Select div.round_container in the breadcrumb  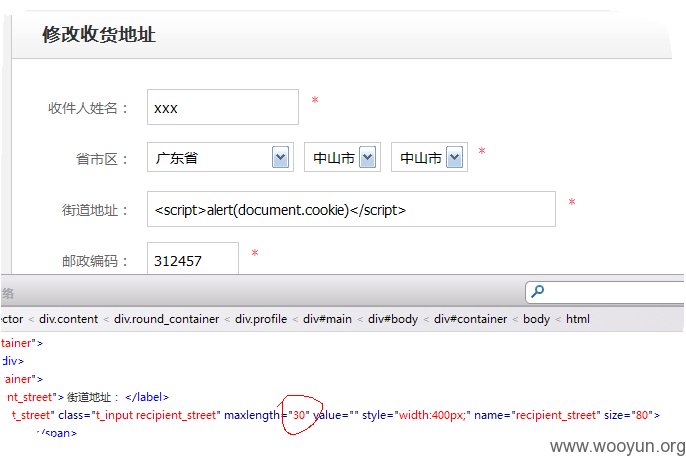click(166, 319)
